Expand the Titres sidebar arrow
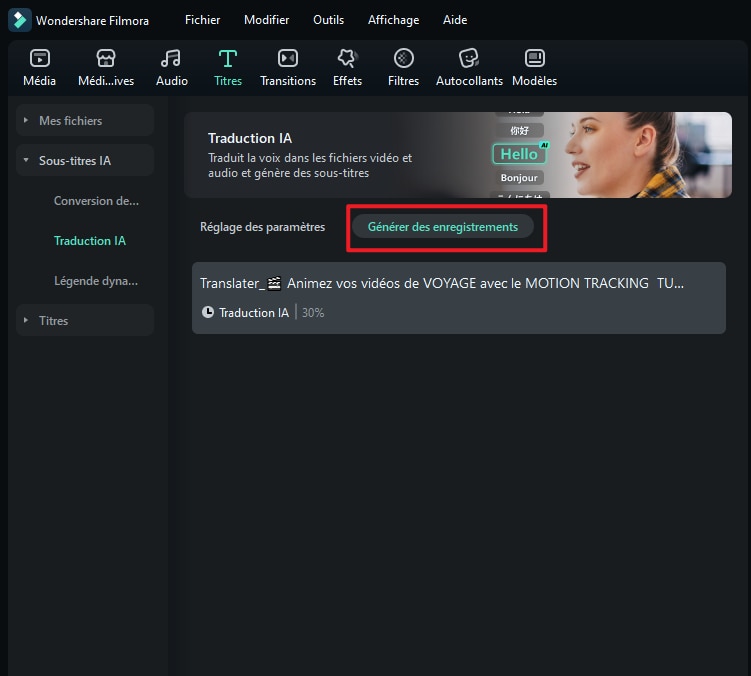 point(26,320)
